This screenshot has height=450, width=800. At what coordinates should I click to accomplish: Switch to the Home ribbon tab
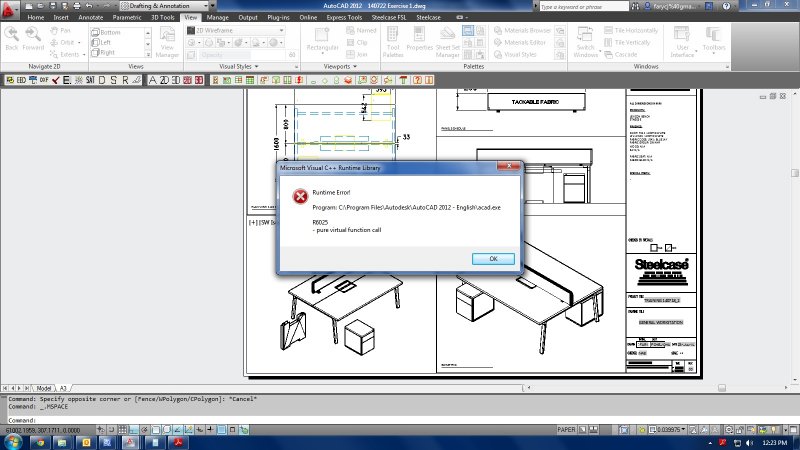pyautogui.click(x=36, y=17)
